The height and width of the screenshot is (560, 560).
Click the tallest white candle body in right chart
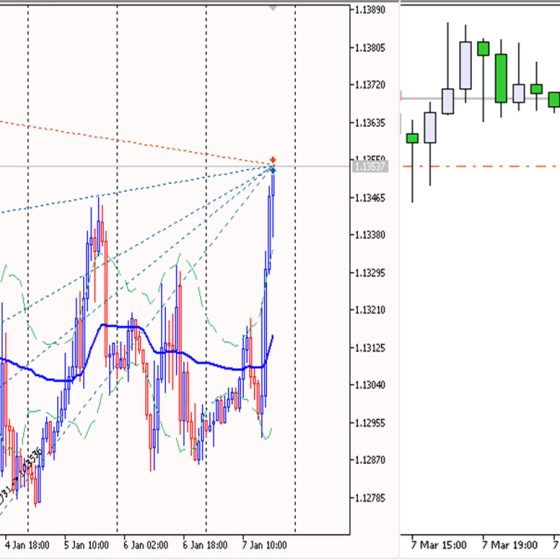click(465, 65)
